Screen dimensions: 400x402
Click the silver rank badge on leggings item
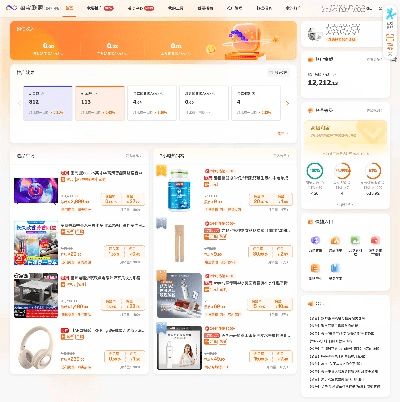pos(161,223)
